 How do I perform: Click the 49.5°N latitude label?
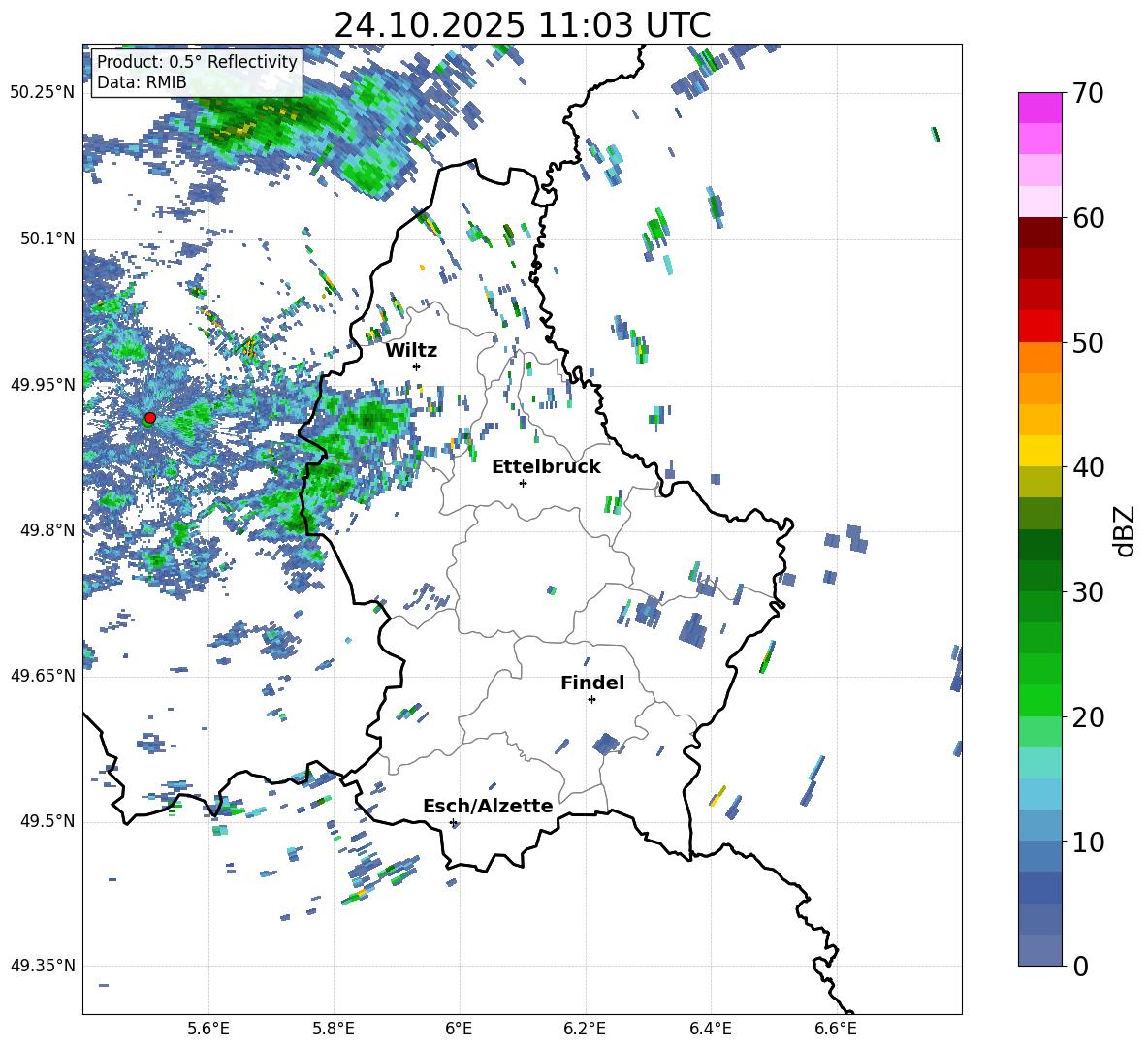click(48, 821)
